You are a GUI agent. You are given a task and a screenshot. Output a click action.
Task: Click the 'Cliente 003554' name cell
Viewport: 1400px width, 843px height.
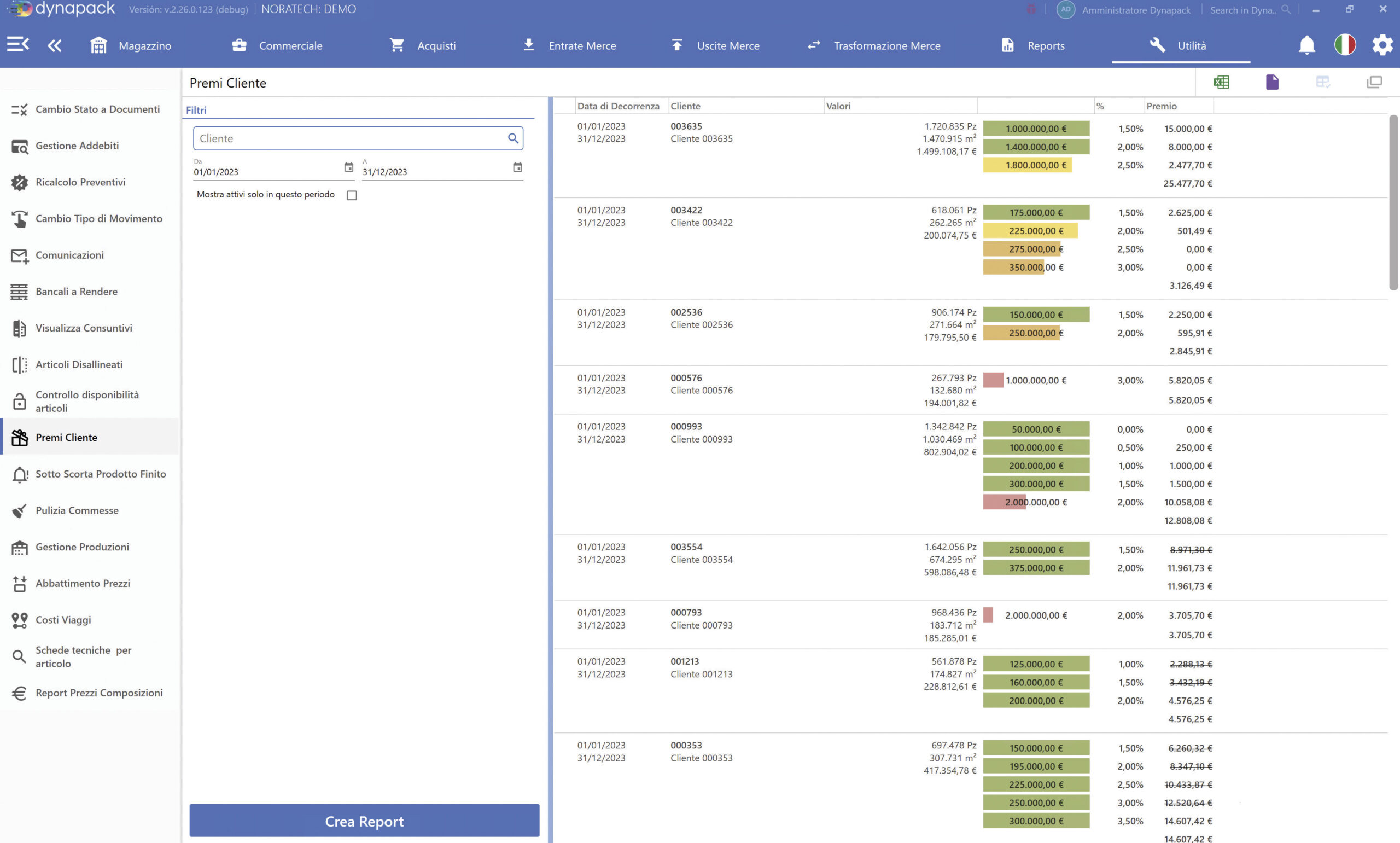click(x=702, y=560)
